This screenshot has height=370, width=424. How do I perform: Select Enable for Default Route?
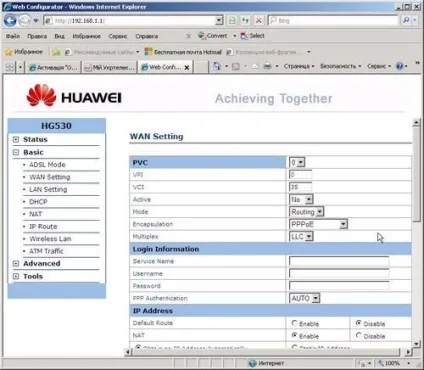[294, 323]
